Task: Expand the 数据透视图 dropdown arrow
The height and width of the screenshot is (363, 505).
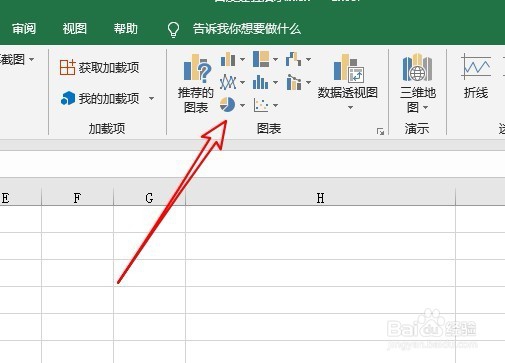Action: [350, 107]
